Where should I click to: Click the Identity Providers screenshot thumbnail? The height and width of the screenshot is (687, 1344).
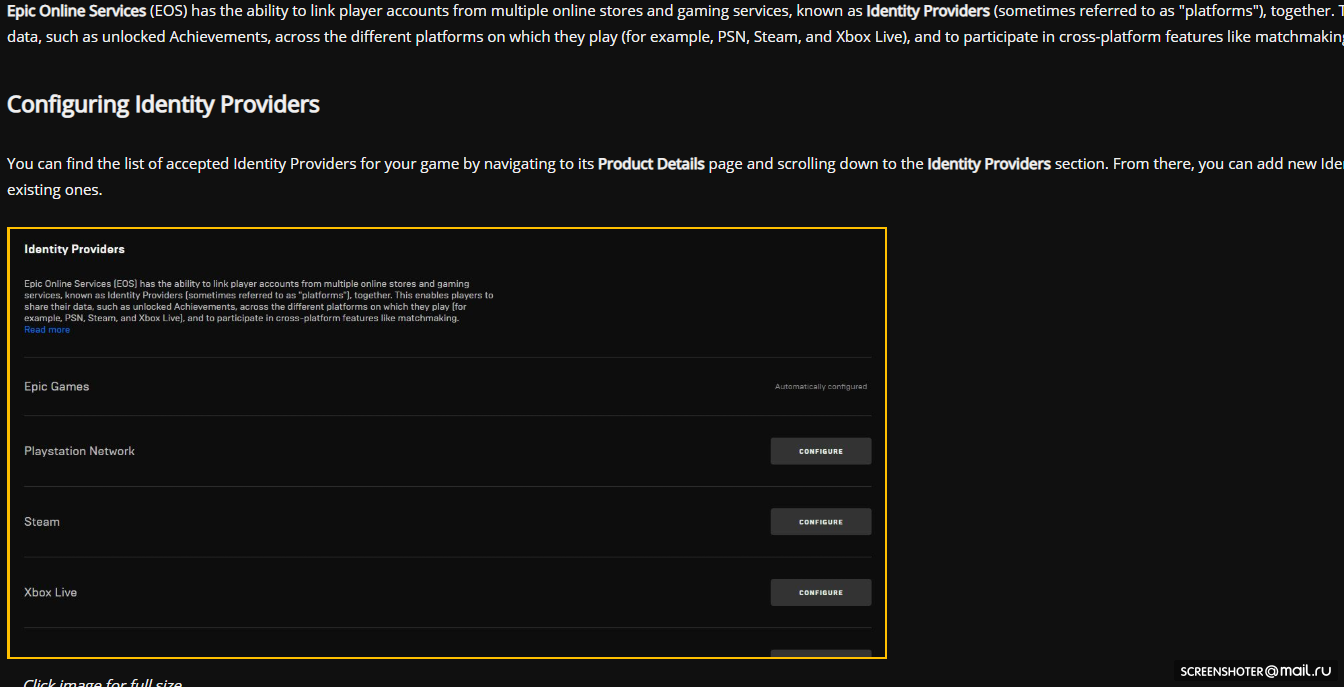point(446,443)
